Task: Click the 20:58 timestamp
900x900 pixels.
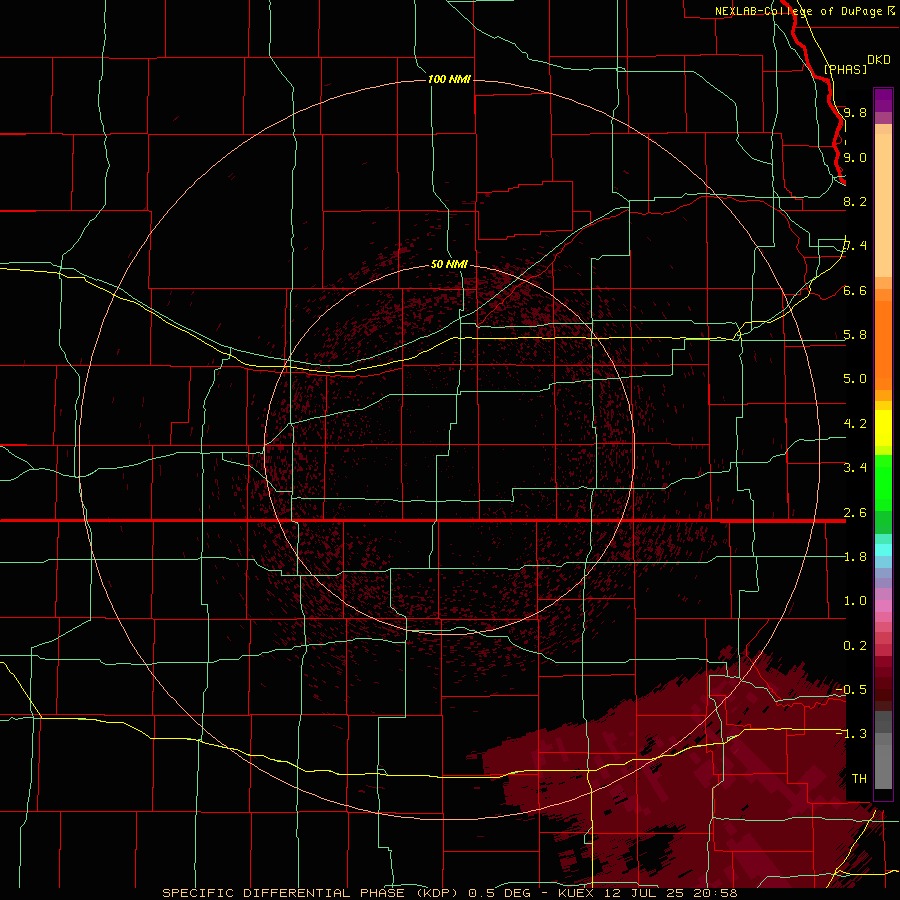Action: pos(716,893)
